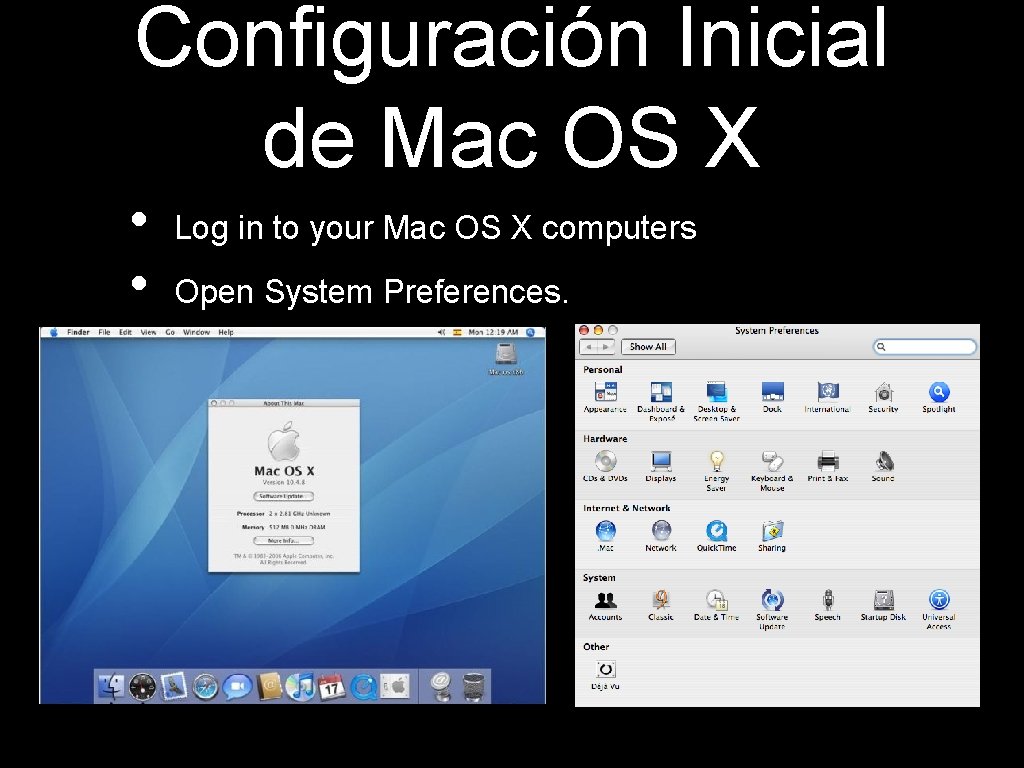Click Show All in System Preferences

click(x=648, y=347)
